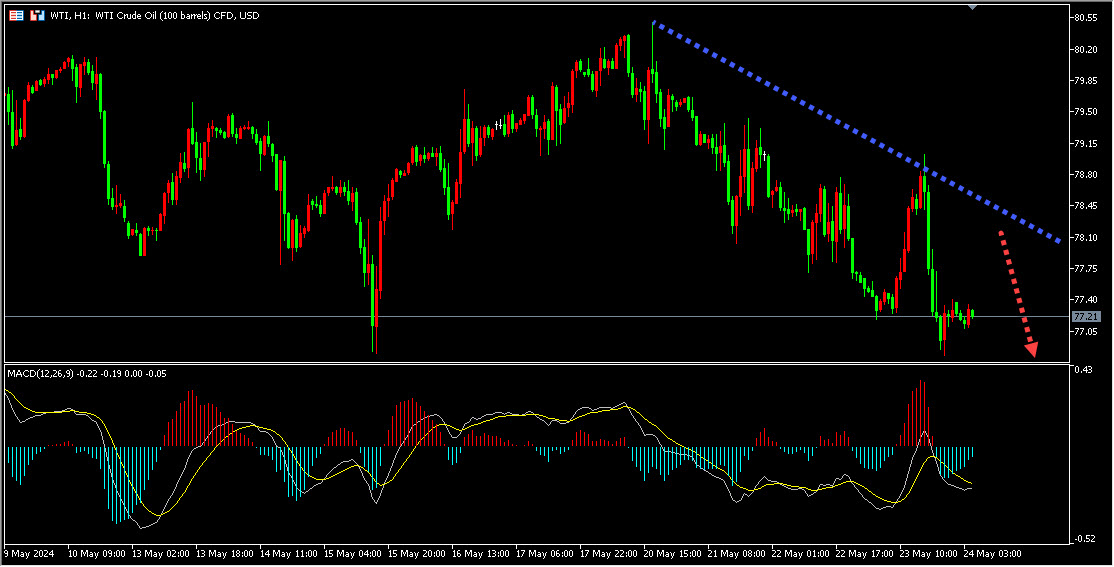Click the 24 May 03:00 time label
1114x567 pixels.
[992, 553]
